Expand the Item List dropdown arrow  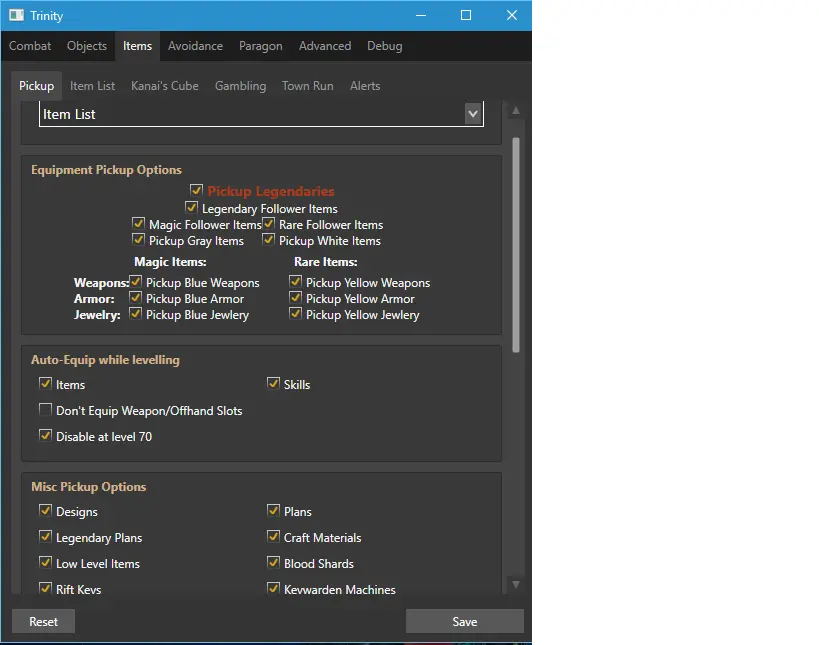click(473, 114)
